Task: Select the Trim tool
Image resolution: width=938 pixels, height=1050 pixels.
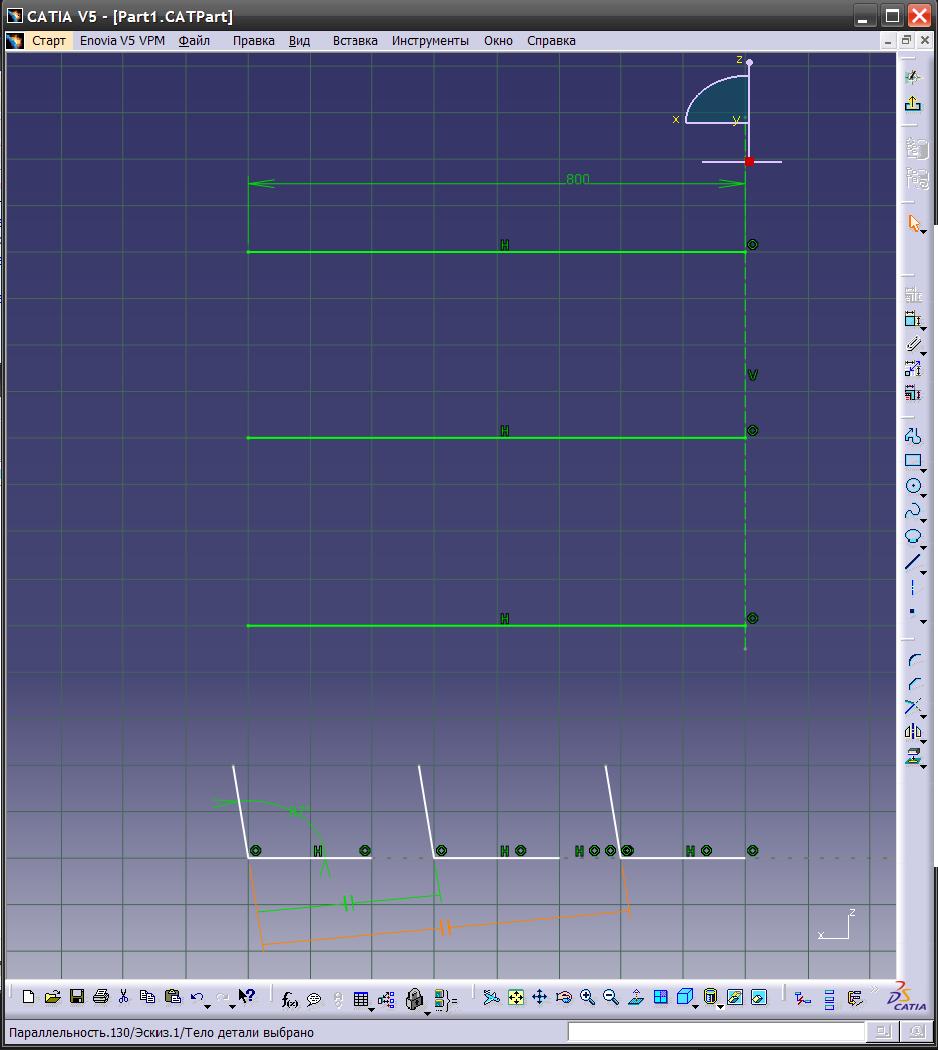Action: pos(913,707)
